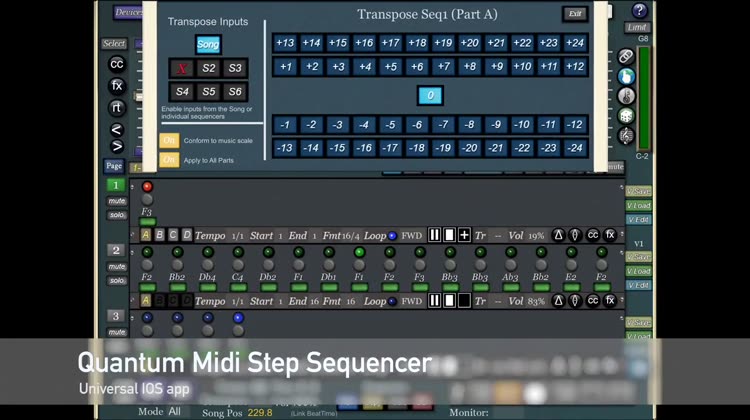Click the stop icon in sequencer 2 row
This screenshot has height=420, width=750.
point(449,300)
